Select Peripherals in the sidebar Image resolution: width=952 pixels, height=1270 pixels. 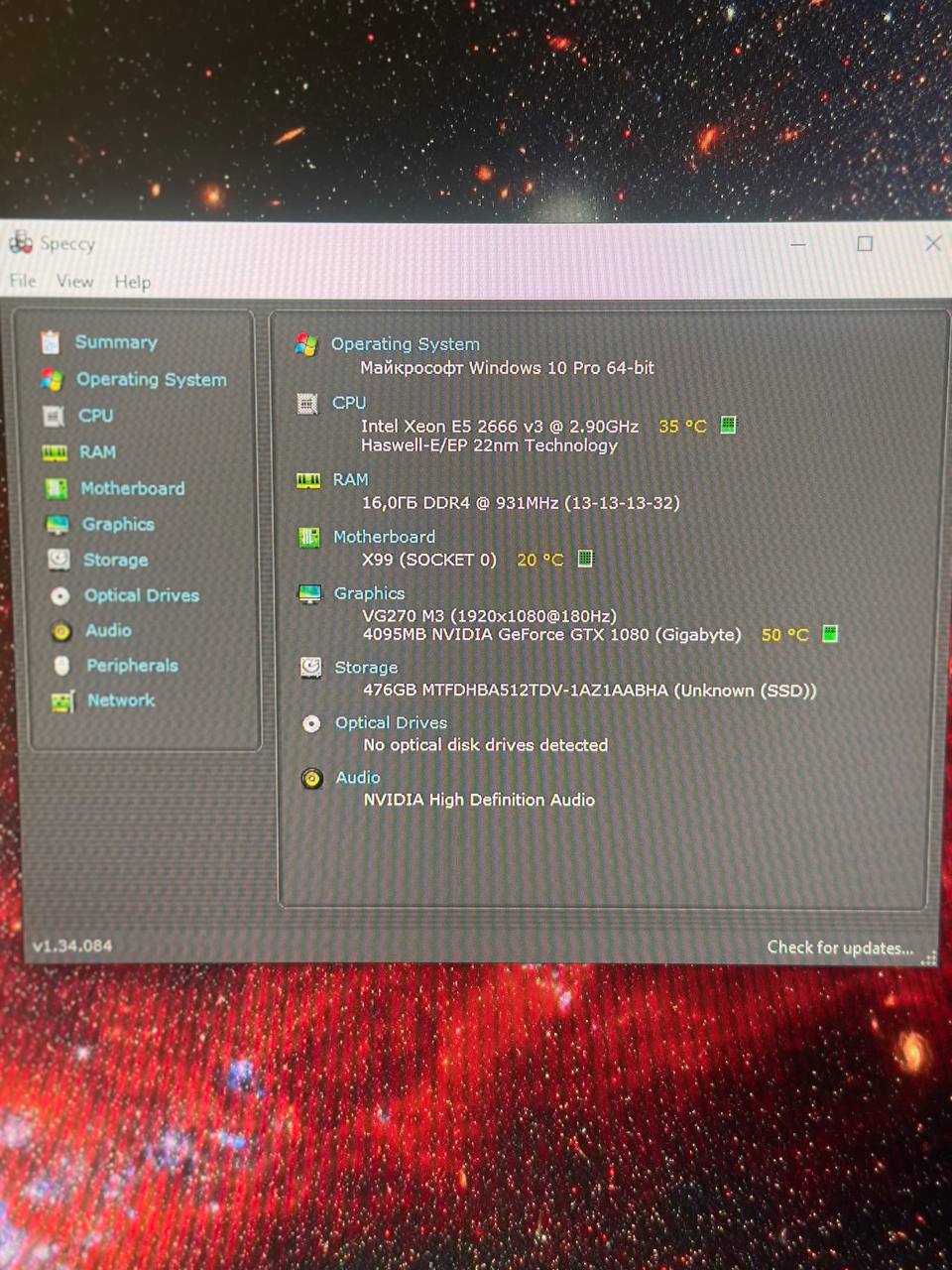tap(132, 666)
